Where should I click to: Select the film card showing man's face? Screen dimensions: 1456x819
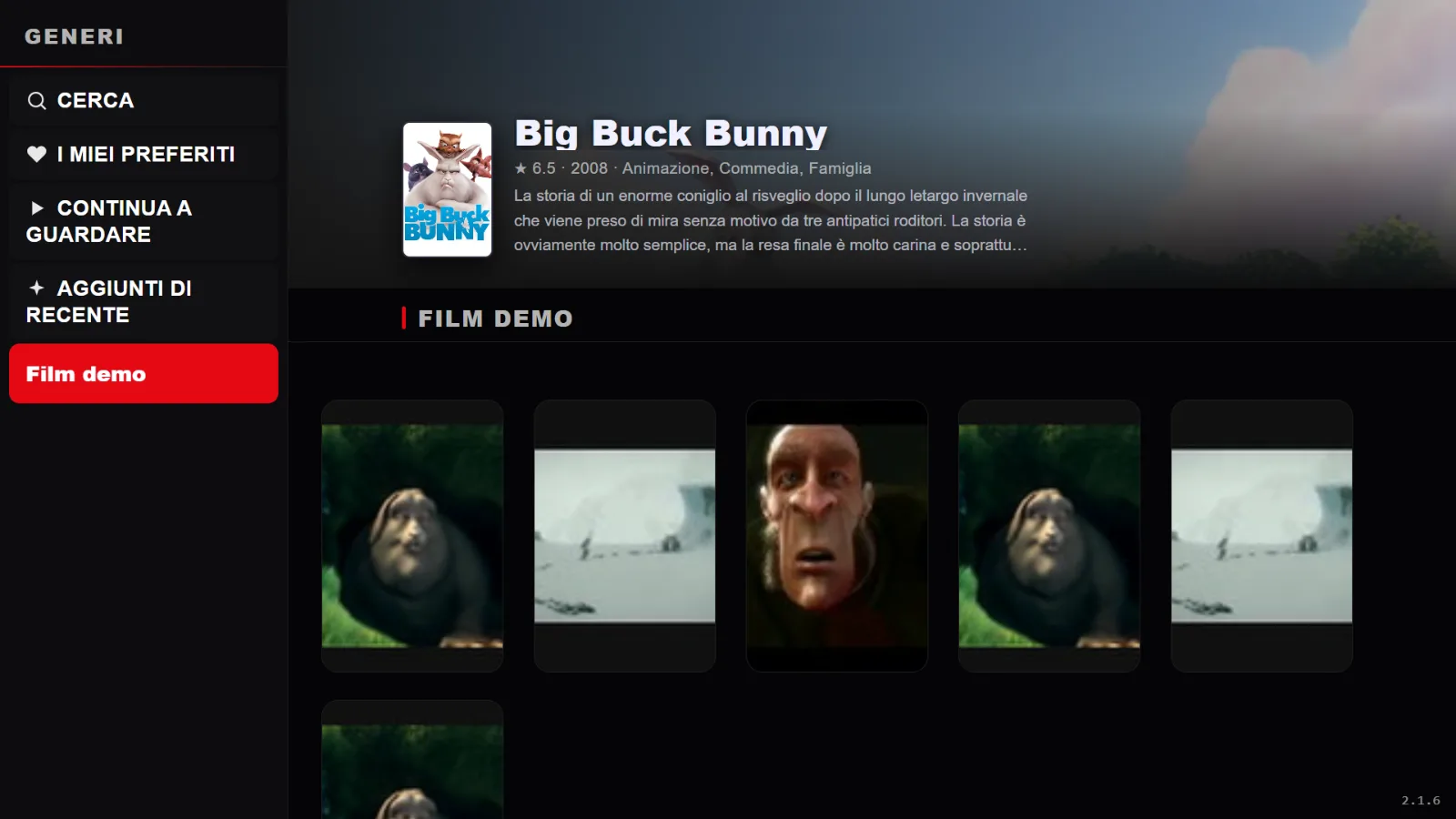[x=837, y=536]
